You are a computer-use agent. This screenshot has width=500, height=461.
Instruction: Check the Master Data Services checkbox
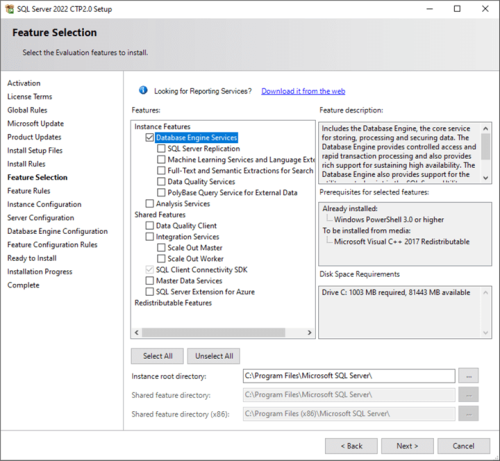point(150,280)
